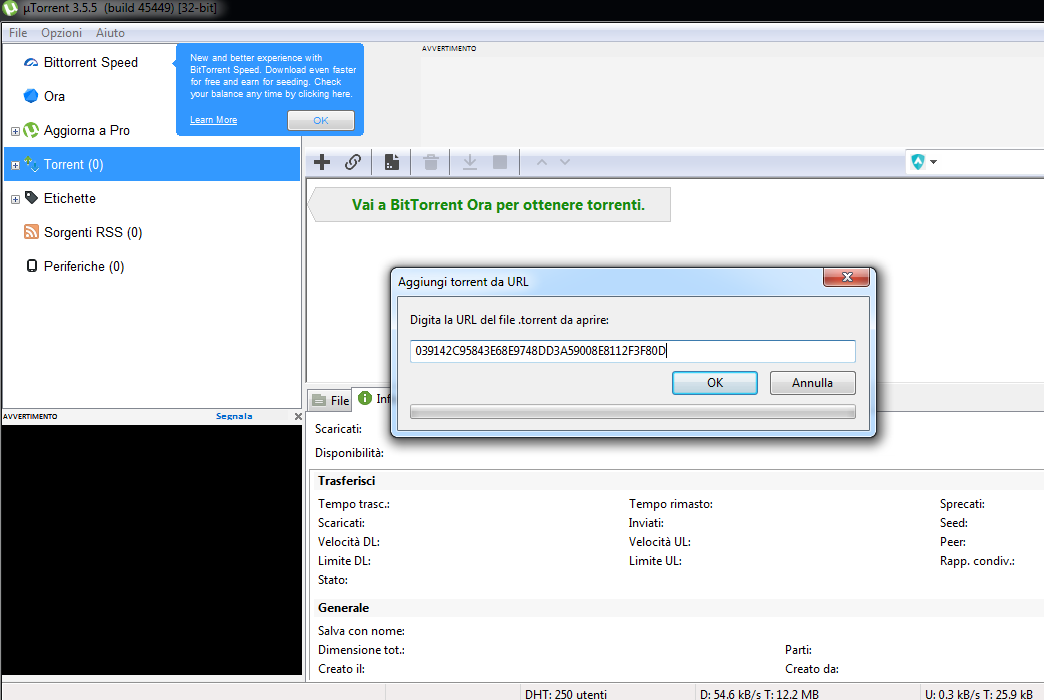Open the Aiuto menu
The width and height of the screenshot is (1044, 700).
[110, 33]
